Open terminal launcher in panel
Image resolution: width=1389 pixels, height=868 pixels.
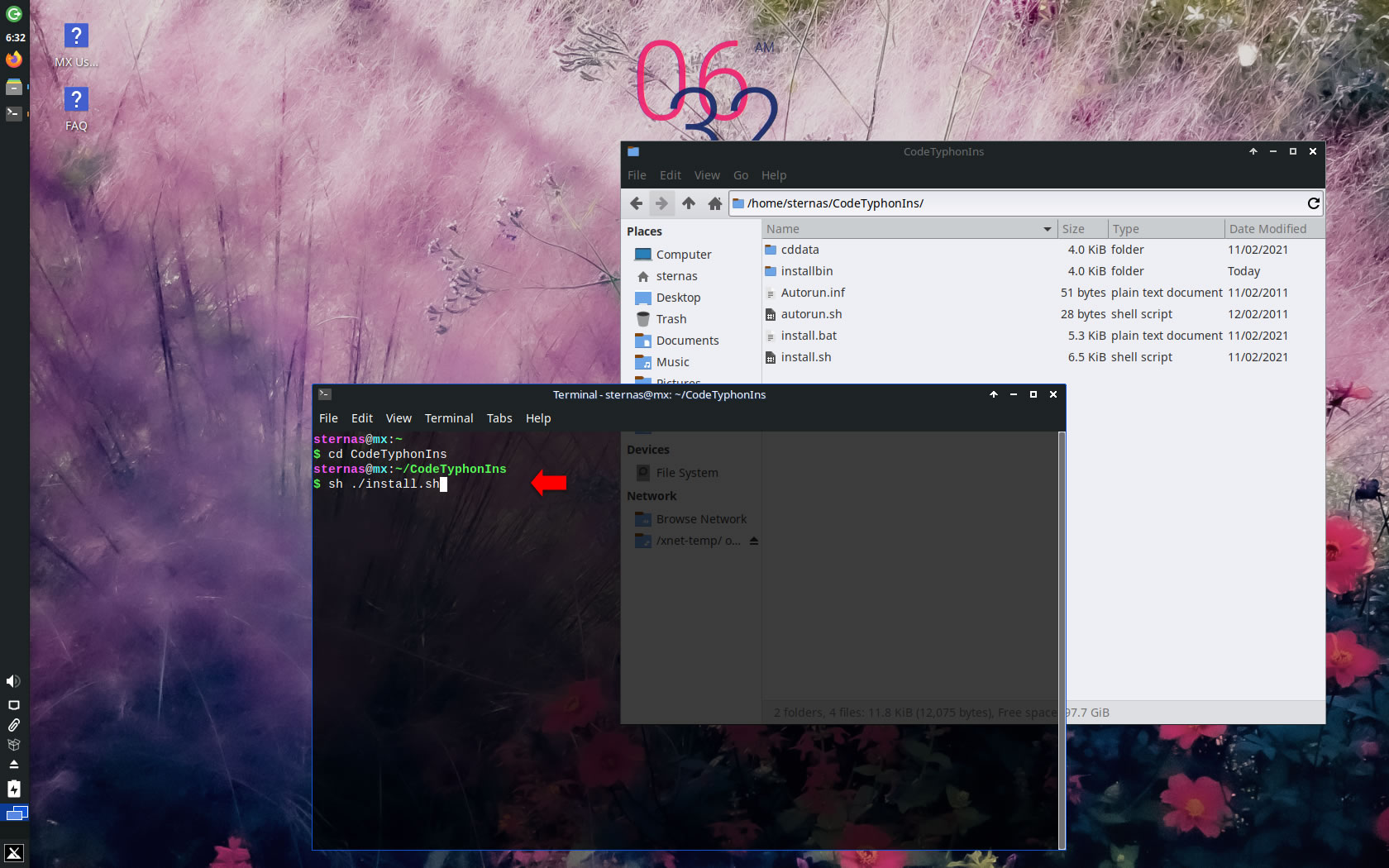click(14, 113)
